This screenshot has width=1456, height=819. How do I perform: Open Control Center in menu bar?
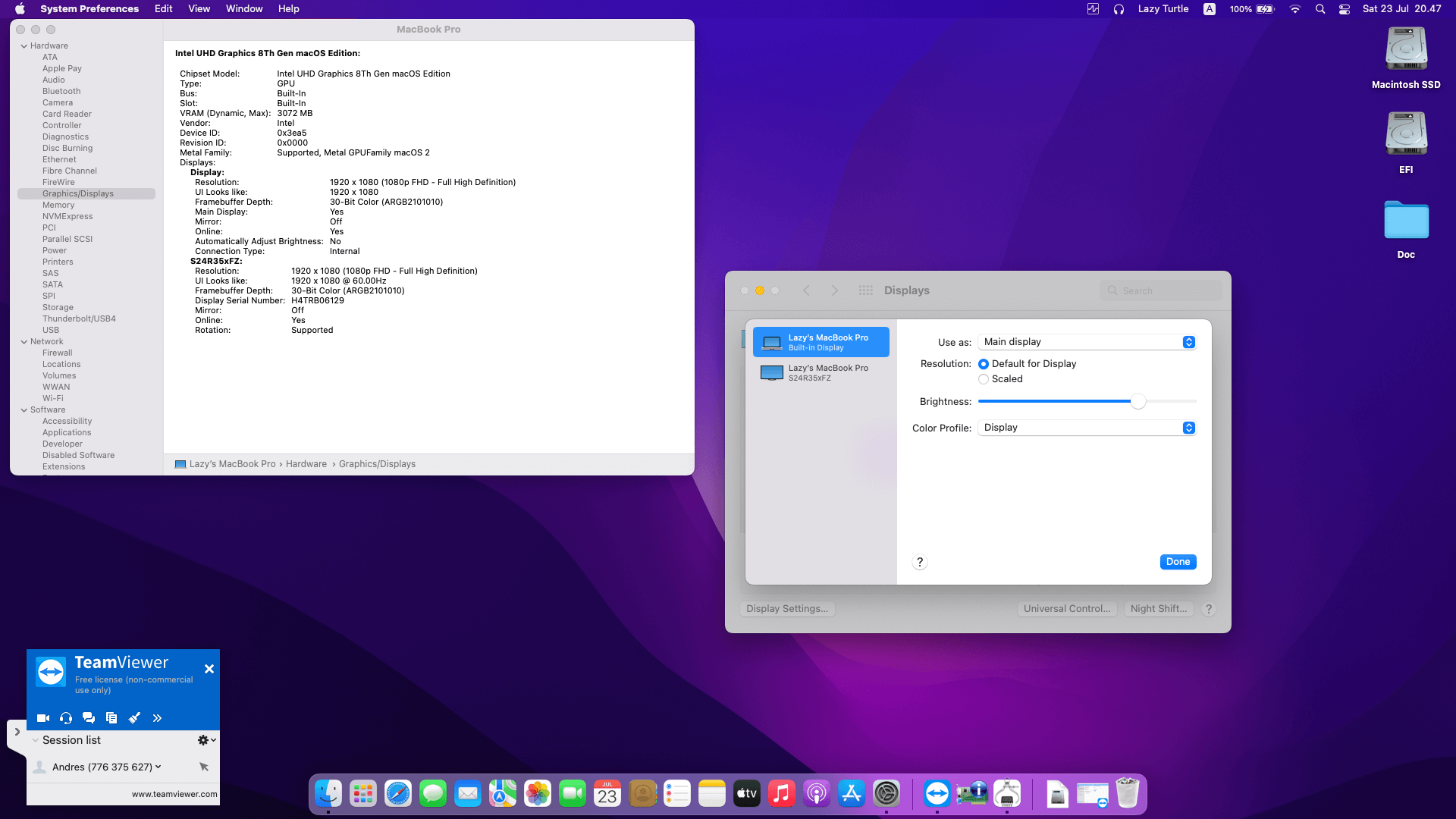(1345, 9)
